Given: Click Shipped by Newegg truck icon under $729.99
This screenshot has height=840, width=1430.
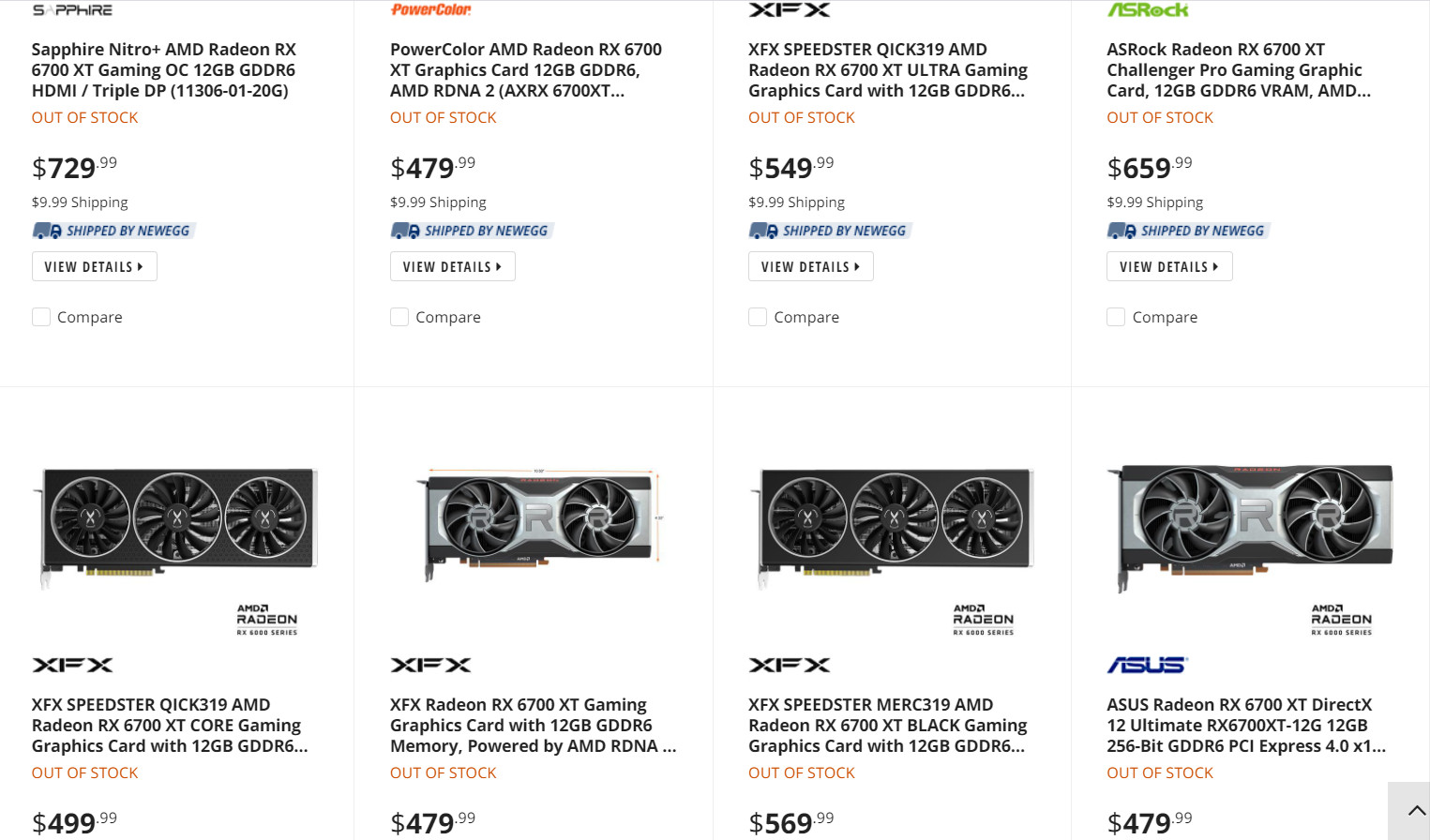Looking at the screenshot, I should tap(47, 231).
